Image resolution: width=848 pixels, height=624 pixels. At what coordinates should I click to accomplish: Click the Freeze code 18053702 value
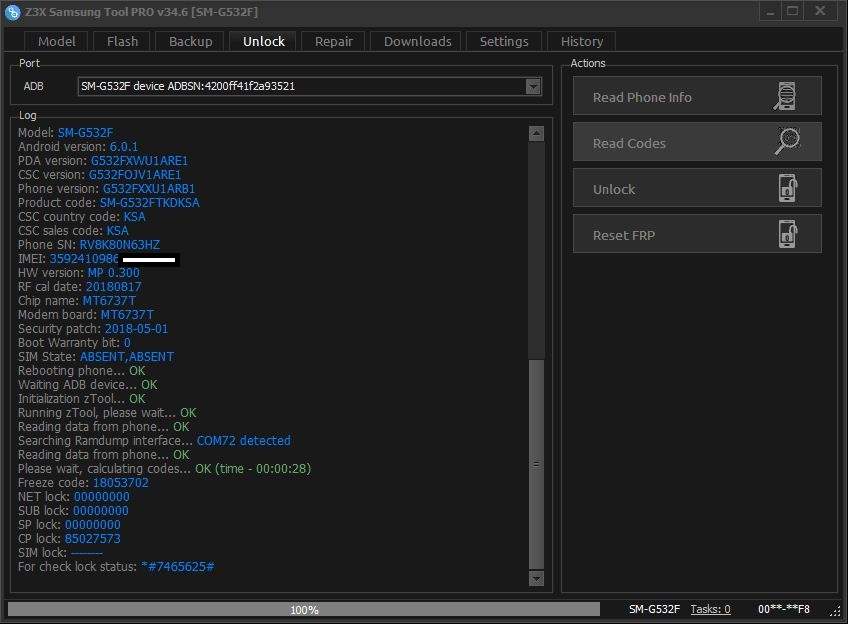(121, 483)
